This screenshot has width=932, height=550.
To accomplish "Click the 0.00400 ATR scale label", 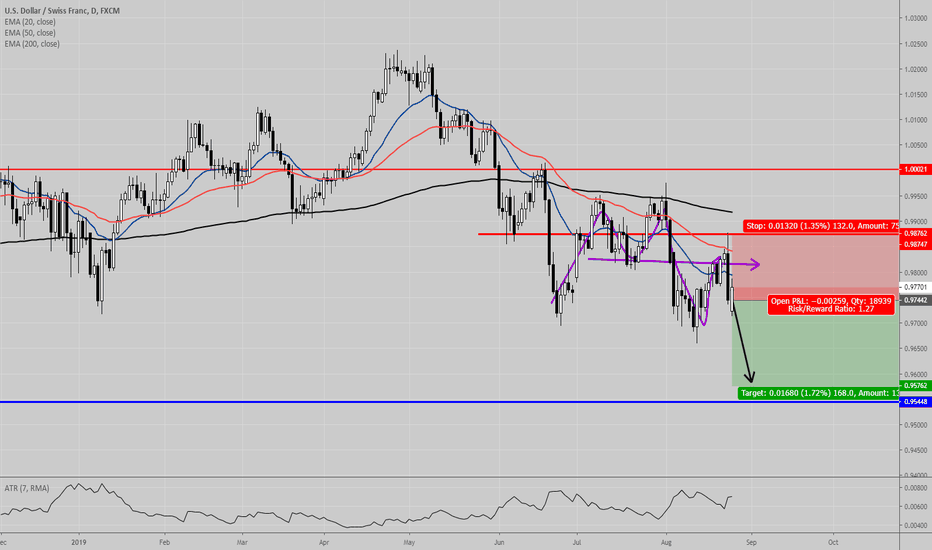I will point(915,526).
